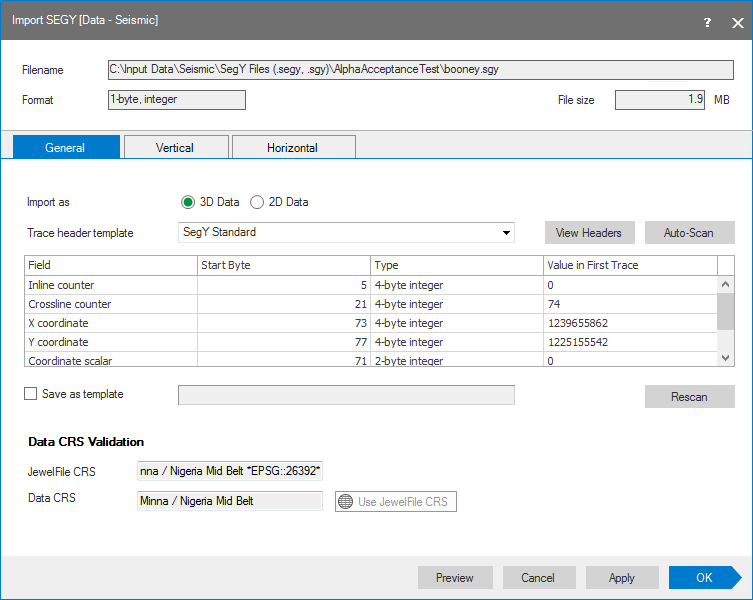Viewport: 753px width, 600px height.
Task: Click the globe icon beside Use JewelFile CRS
Action: pyautogui.click(x=346, y=501)
